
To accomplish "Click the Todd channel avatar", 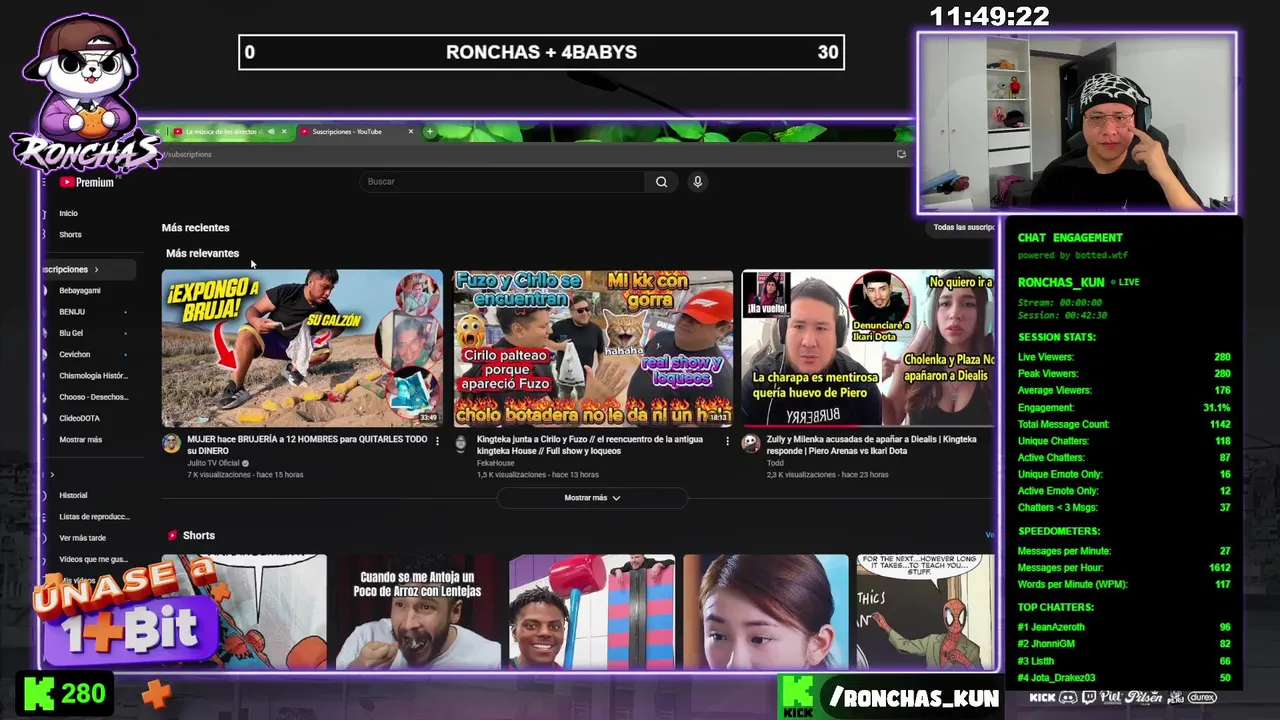I will click(750, 444).
